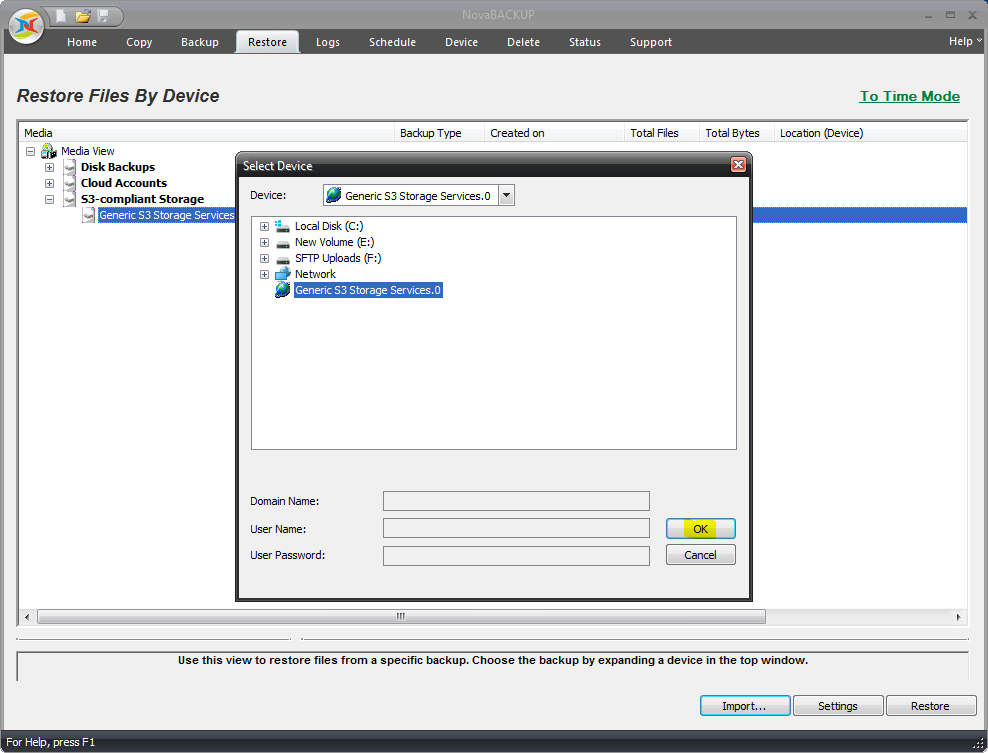Image resolution: width=988 pixels, height=753 pixels.
Task: Expand Local Disk (C:) in device list
Action: (x=265, y=226)
